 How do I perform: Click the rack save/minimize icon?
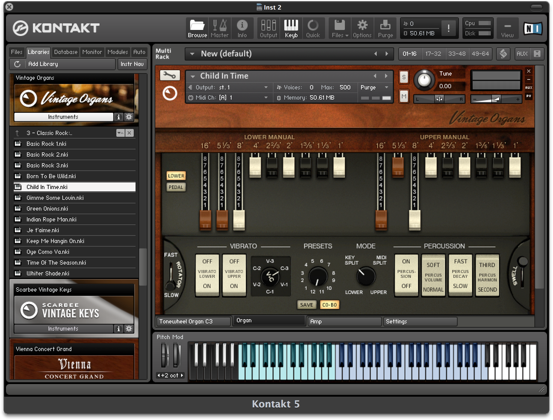click(x=537, y=54)
